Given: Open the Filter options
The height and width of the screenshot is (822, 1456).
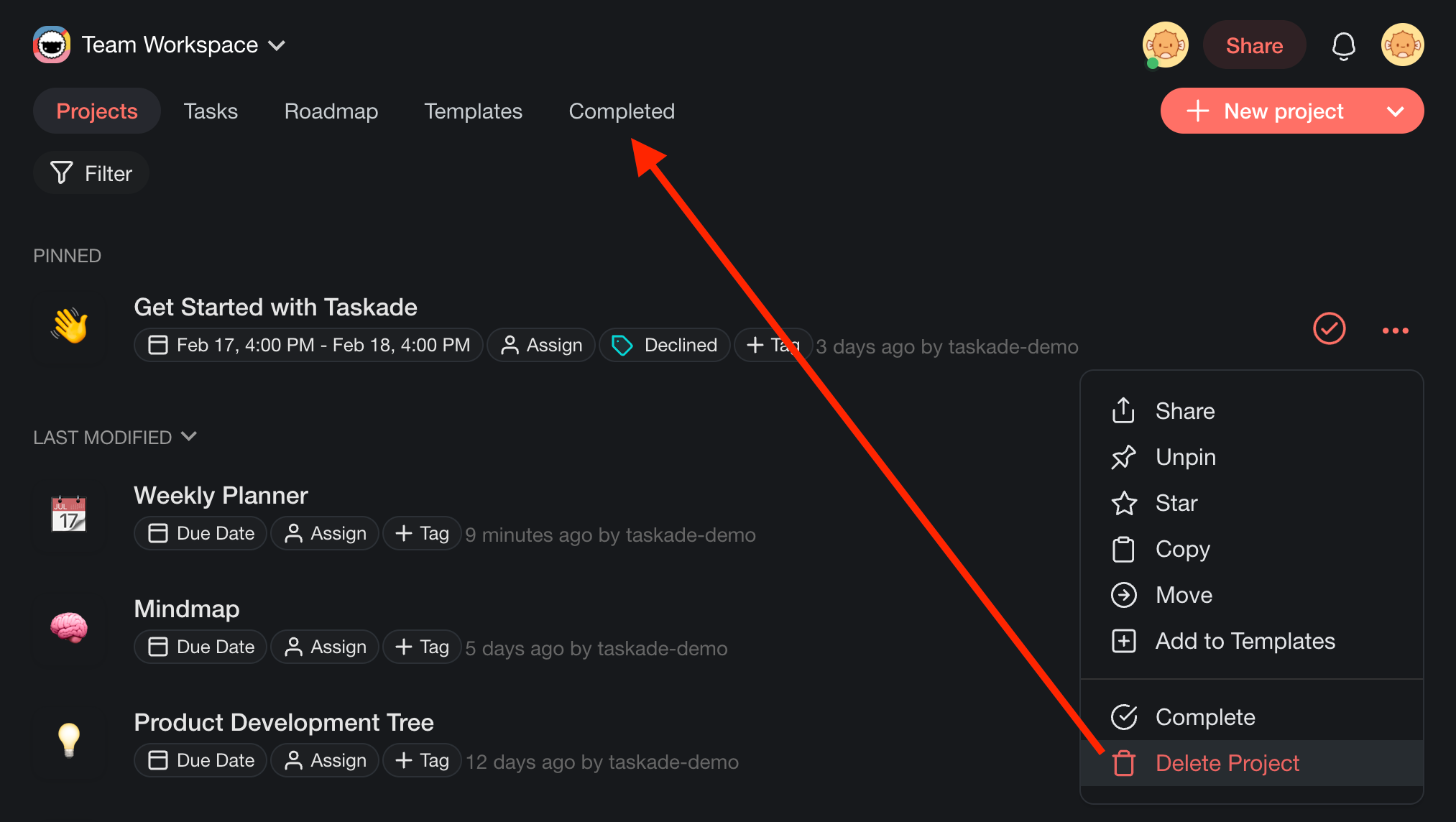Looking at the screenshot, I should click(x=91, y=173).
